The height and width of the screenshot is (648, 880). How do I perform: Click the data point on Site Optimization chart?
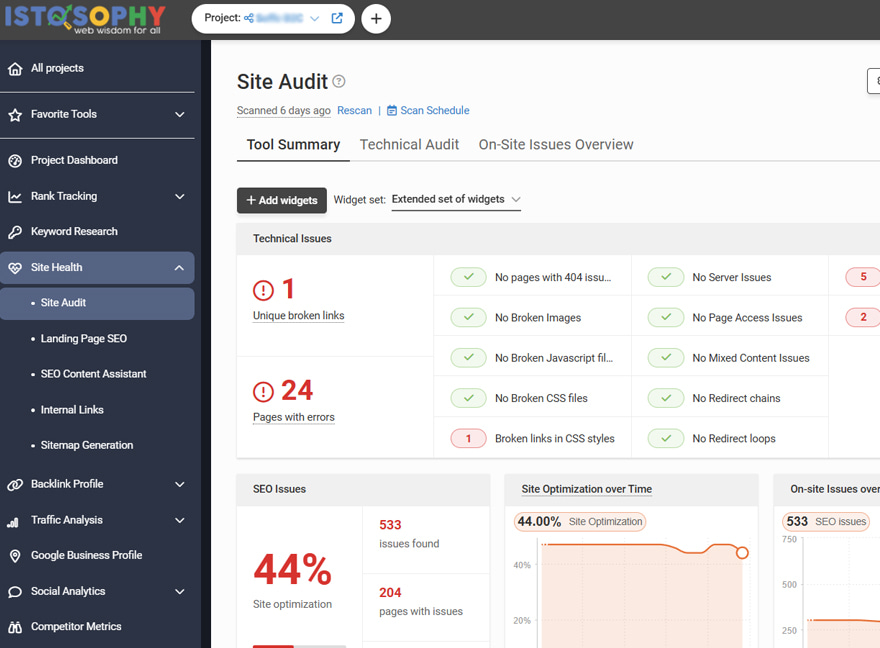point(742,553)
